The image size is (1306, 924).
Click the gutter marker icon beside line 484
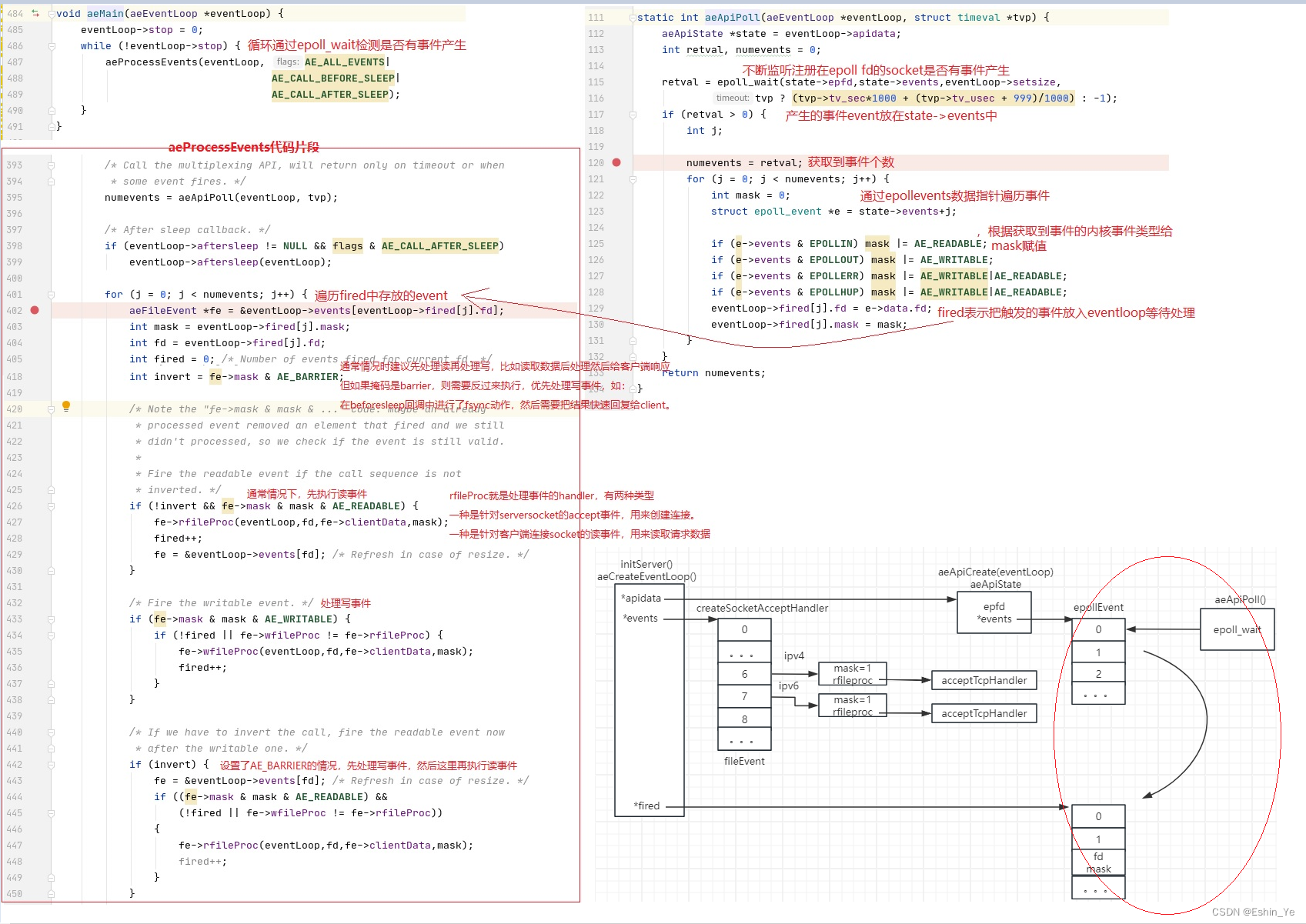click(35, 14)
